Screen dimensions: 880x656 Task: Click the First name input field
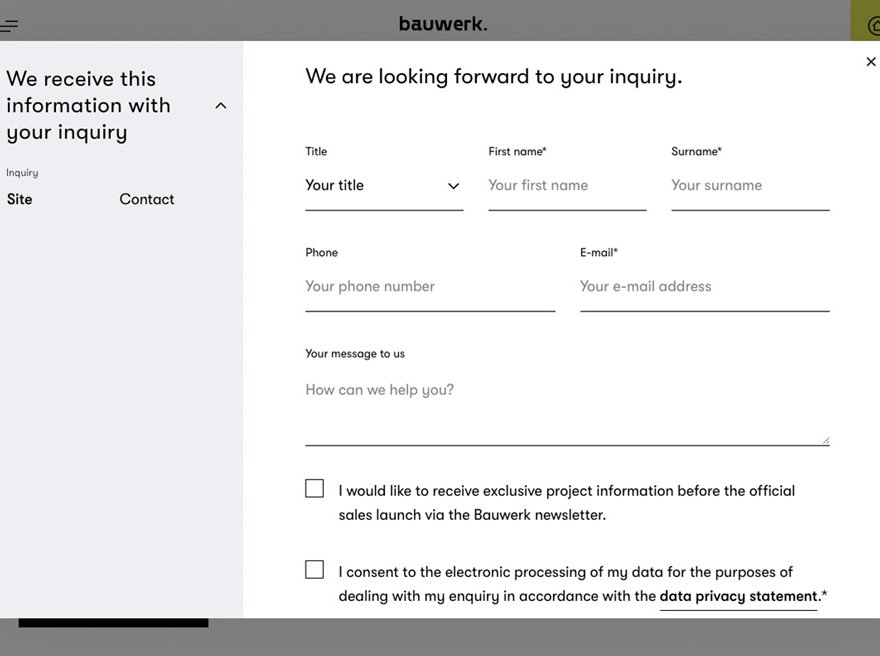(x=565, y=185)
